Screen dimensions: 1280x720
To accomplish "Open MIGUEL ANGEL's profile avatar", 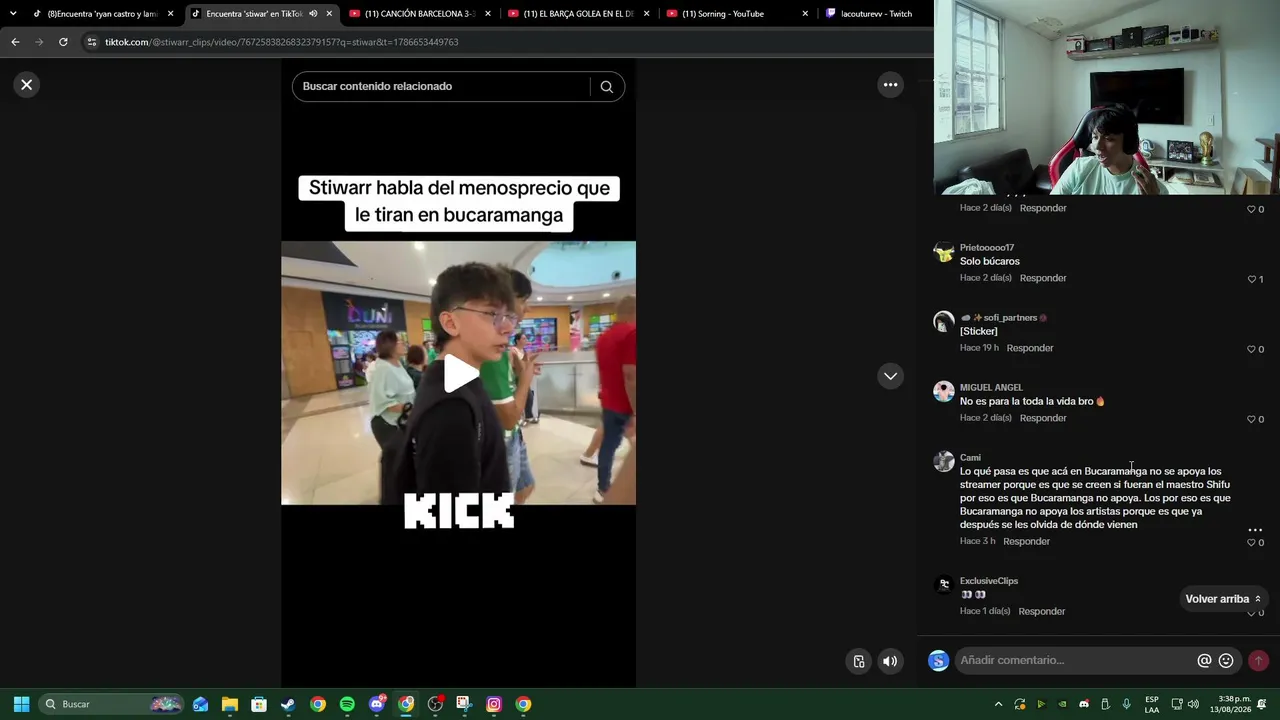I will pyautogui.click(x=943, y=391).
